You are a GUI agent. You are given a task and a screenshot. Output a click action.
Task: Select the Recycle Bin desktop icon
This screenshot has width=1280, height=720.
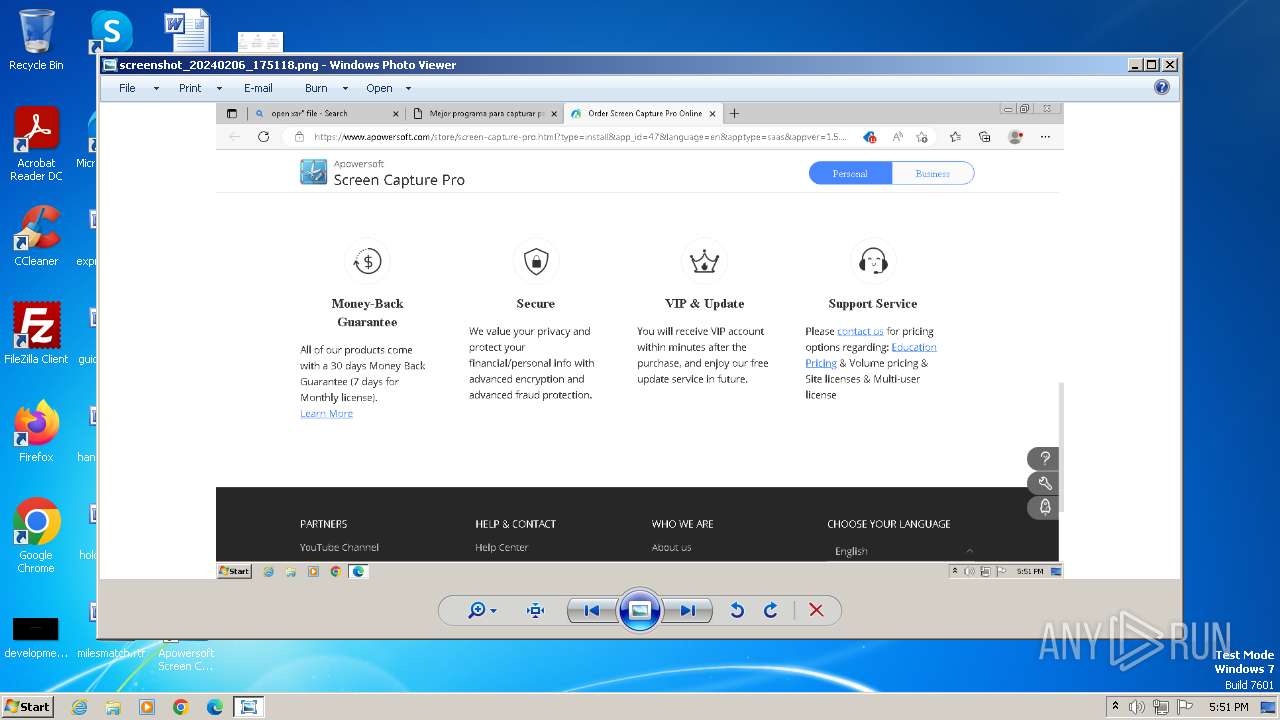tap(36, 40)
